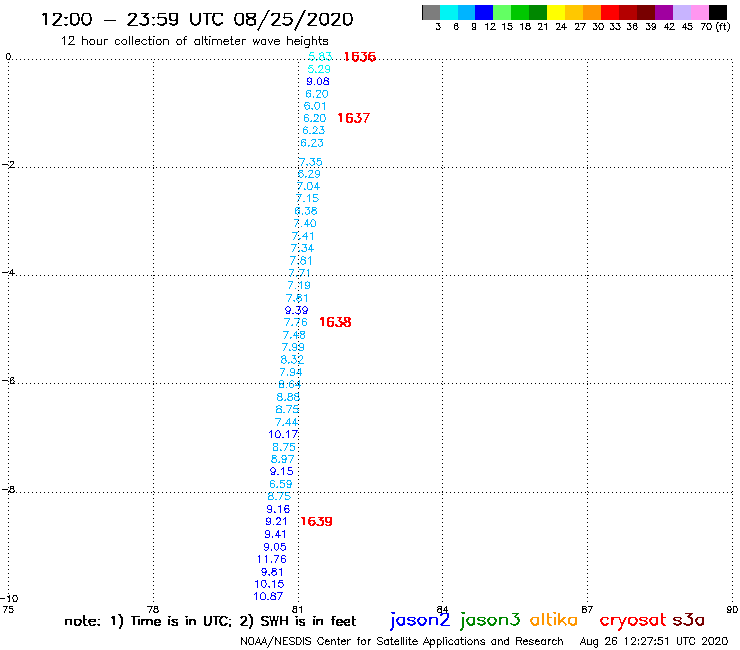Click the wave height value 7.48
This screenshot has height=650, width=740.
294,335
